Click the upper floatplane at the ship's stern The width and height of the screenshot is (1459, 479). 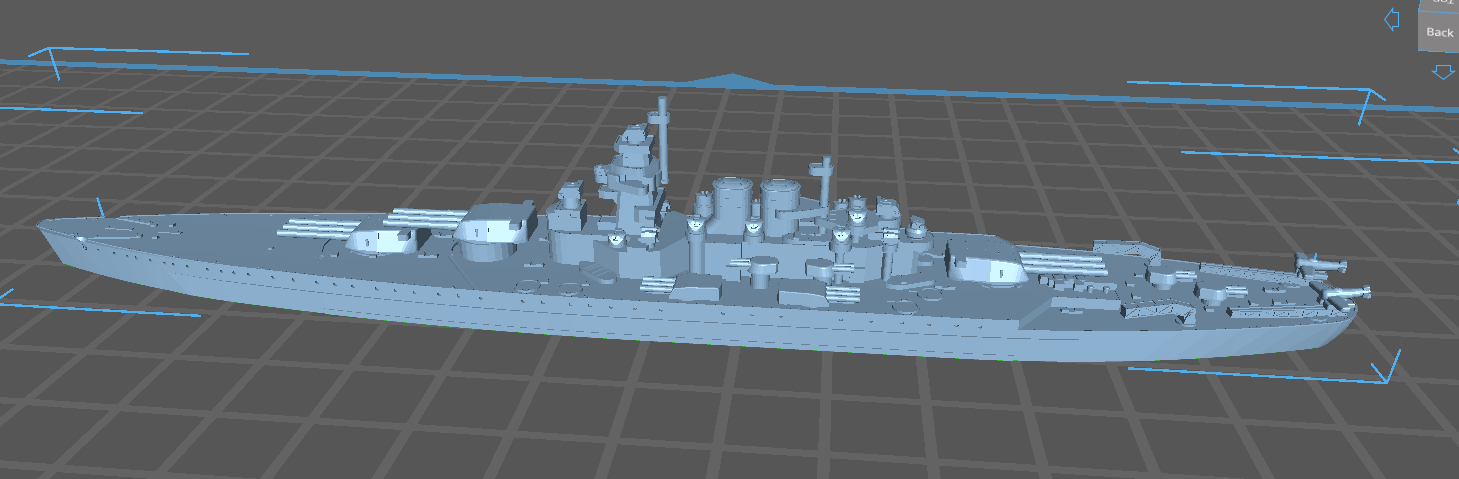(1319, 264)
